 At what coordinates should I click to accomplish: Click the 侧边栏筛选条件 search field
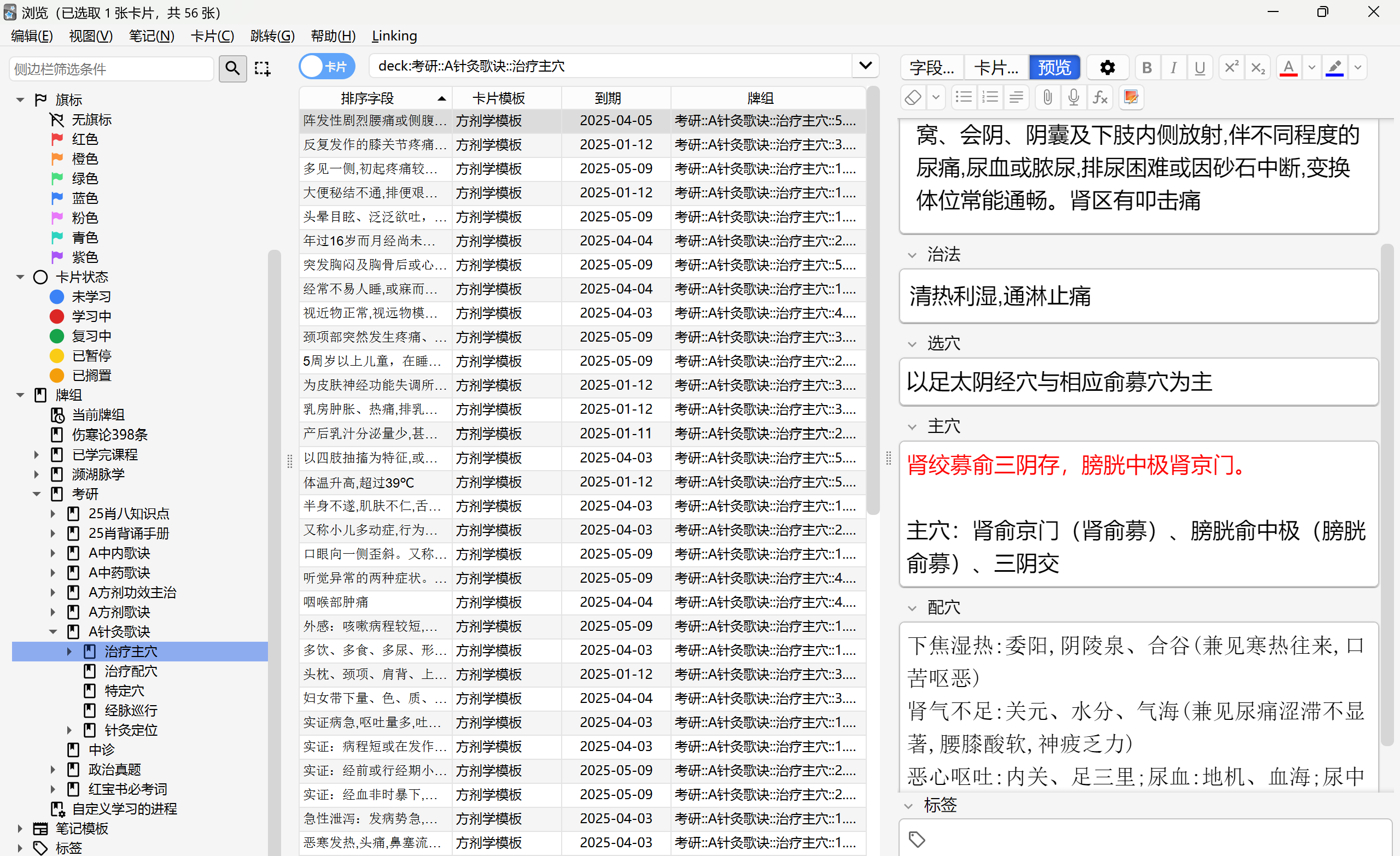[112, 69]
